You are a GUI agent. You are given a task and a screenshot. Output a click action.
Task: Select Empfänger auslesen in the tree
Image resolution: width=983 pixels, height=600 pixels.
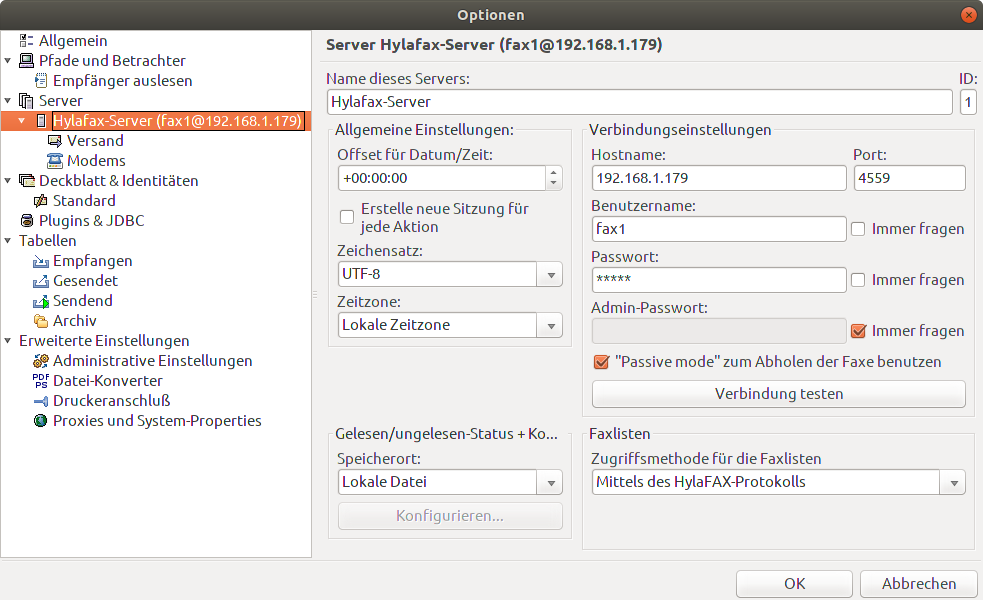point(122,81)
